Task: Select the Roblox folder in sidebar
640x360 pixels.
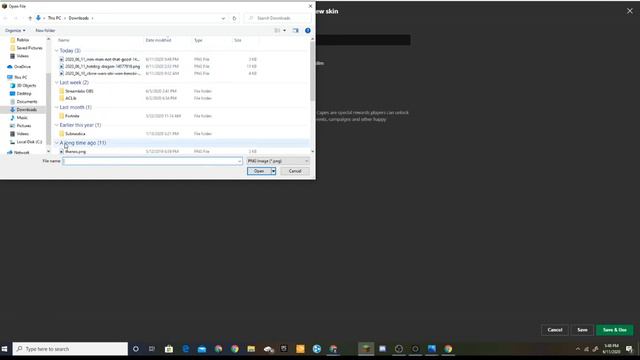Action: 23,40
